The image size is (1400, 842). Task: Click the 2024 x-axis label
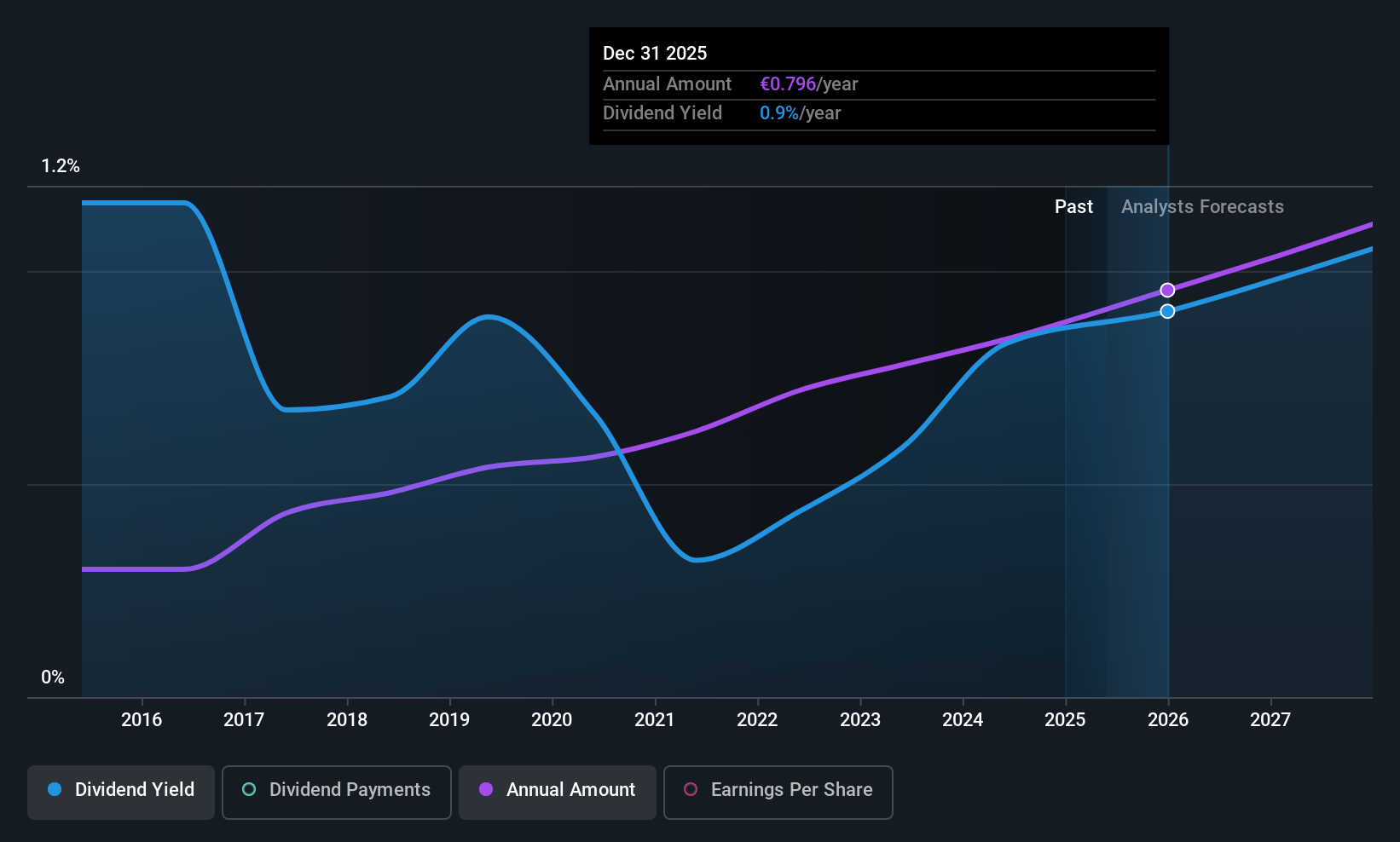(x=963, y=720)
